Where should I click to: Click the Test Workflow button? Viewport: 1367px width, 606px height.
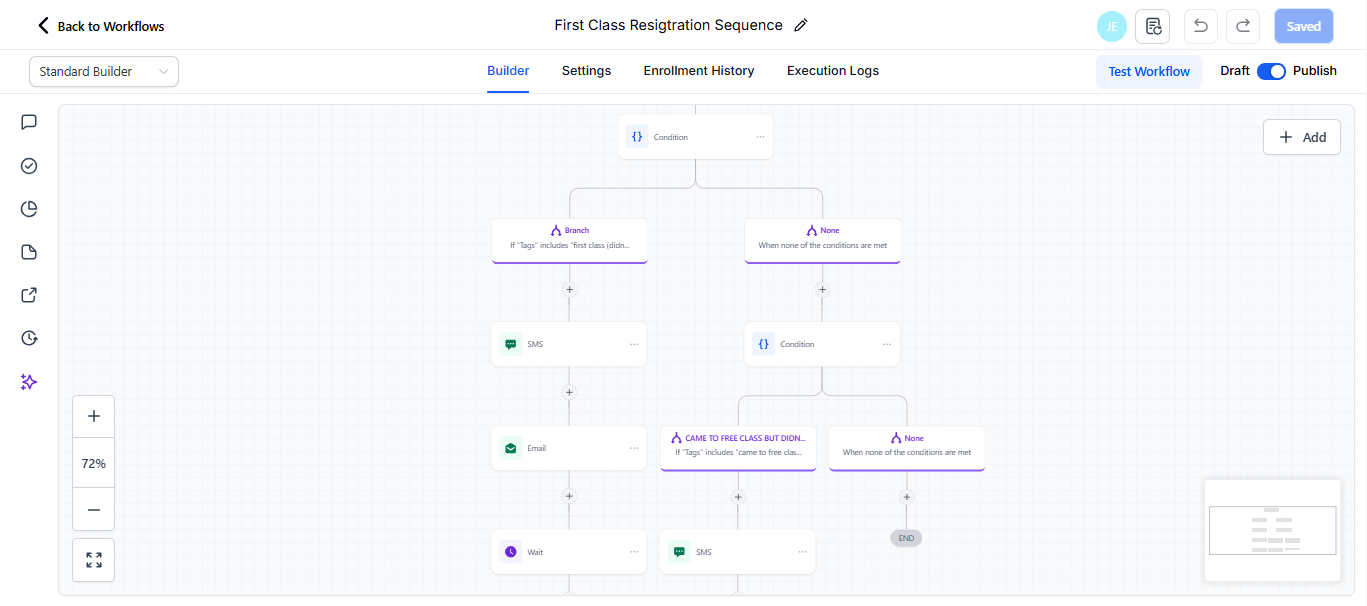point(1149,71)
